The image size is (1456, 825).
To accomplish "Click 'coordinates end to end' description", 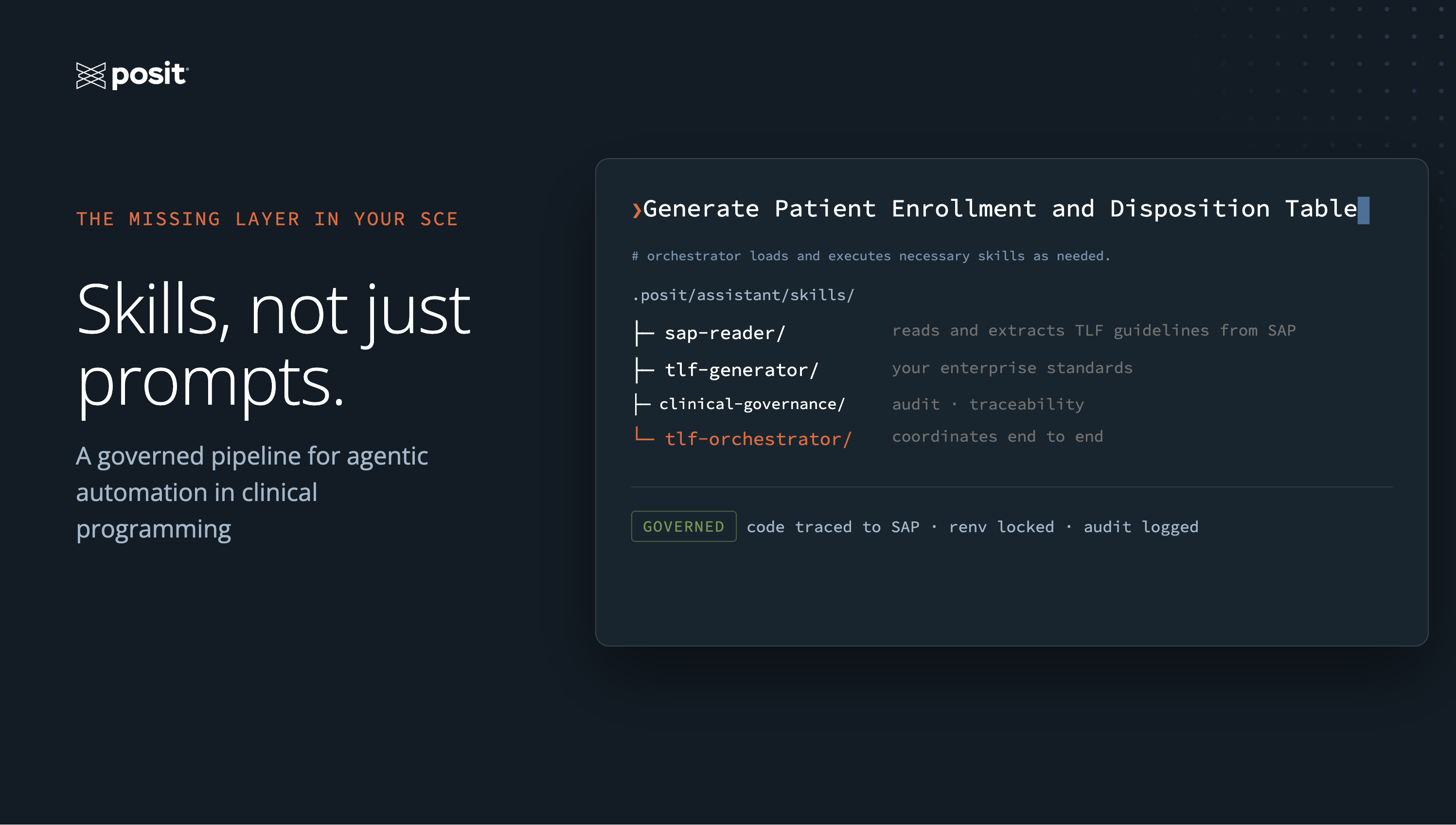I will (x=997, y=436).
